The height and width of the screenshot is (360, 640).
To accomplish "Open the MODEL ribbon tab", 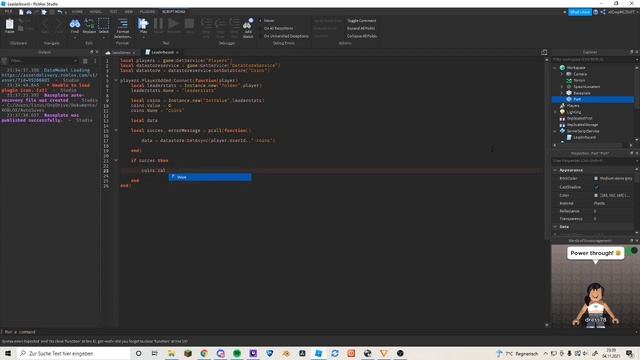I will click(x=96, y=12).
